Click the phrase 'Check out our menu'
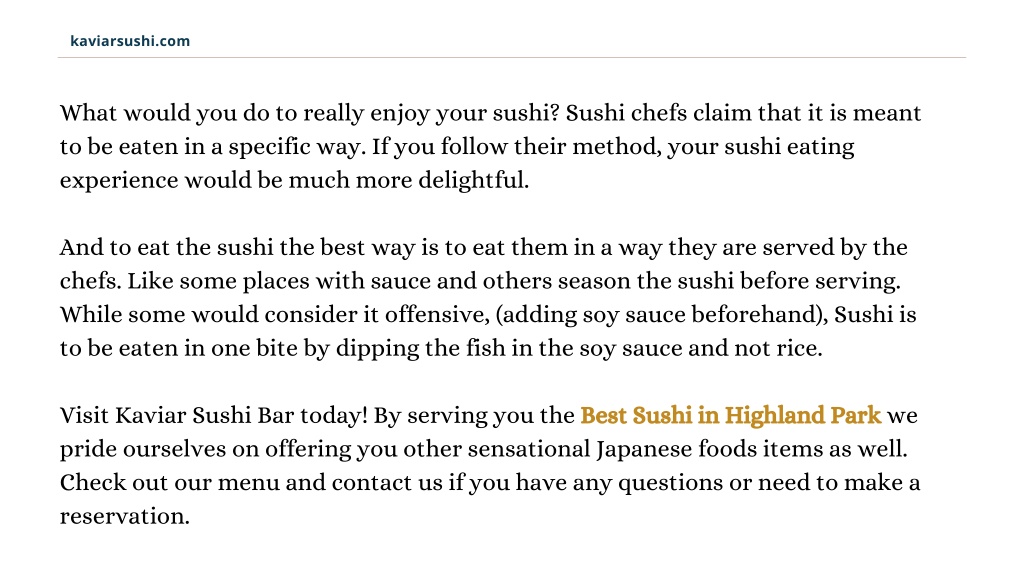This screenshot has height=576, width=1024. (x=170, y=483)
